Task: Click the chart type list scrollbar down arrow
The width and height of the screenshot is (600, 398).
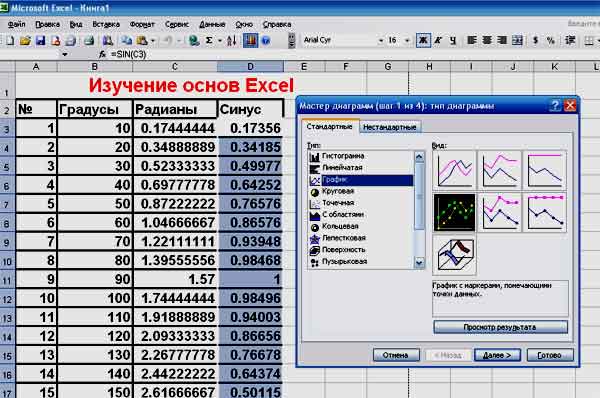Action: coord(419,263)
